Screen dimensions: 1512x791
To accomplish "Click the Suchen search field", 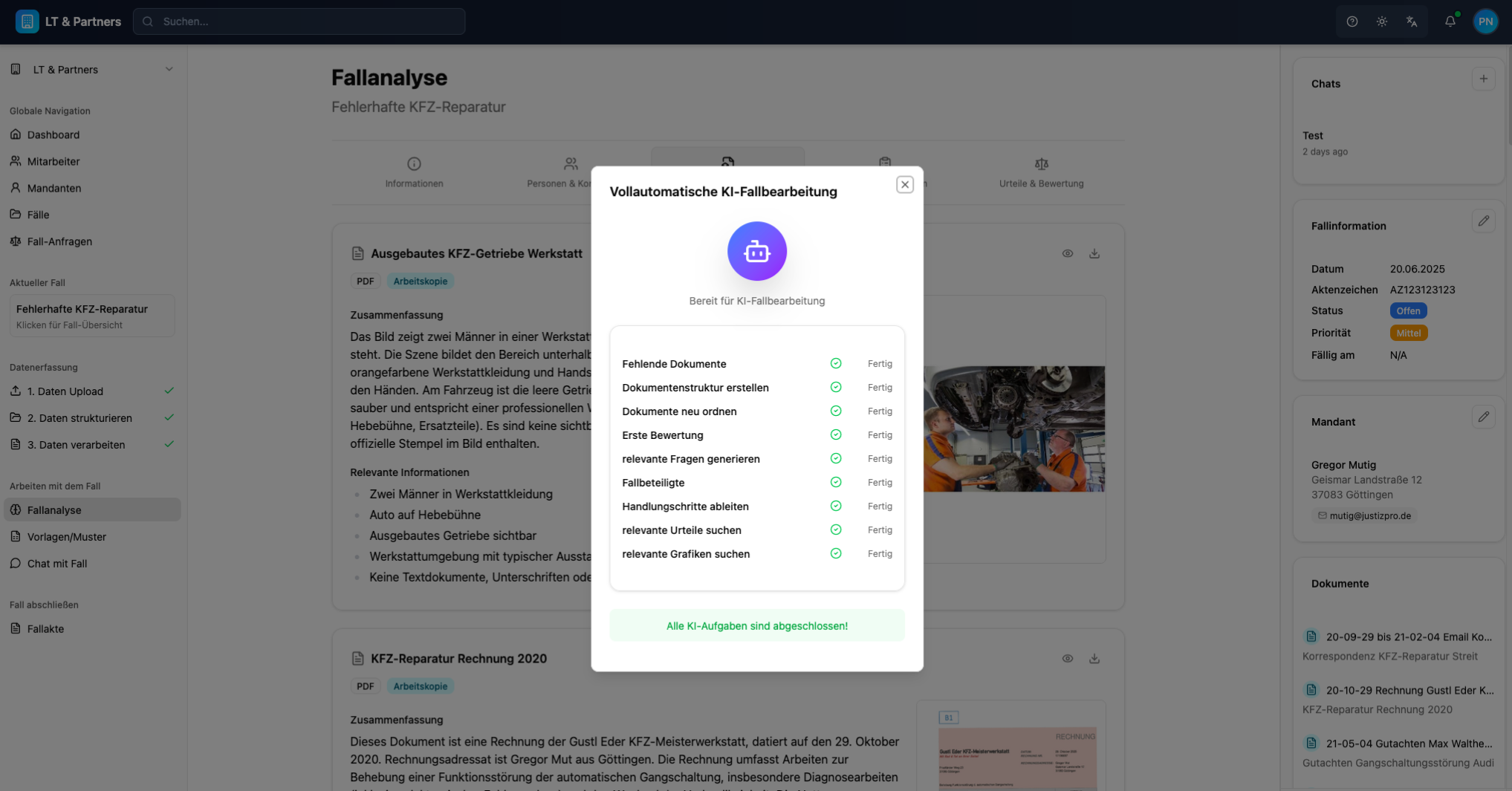I will click(x=299, y=22).
